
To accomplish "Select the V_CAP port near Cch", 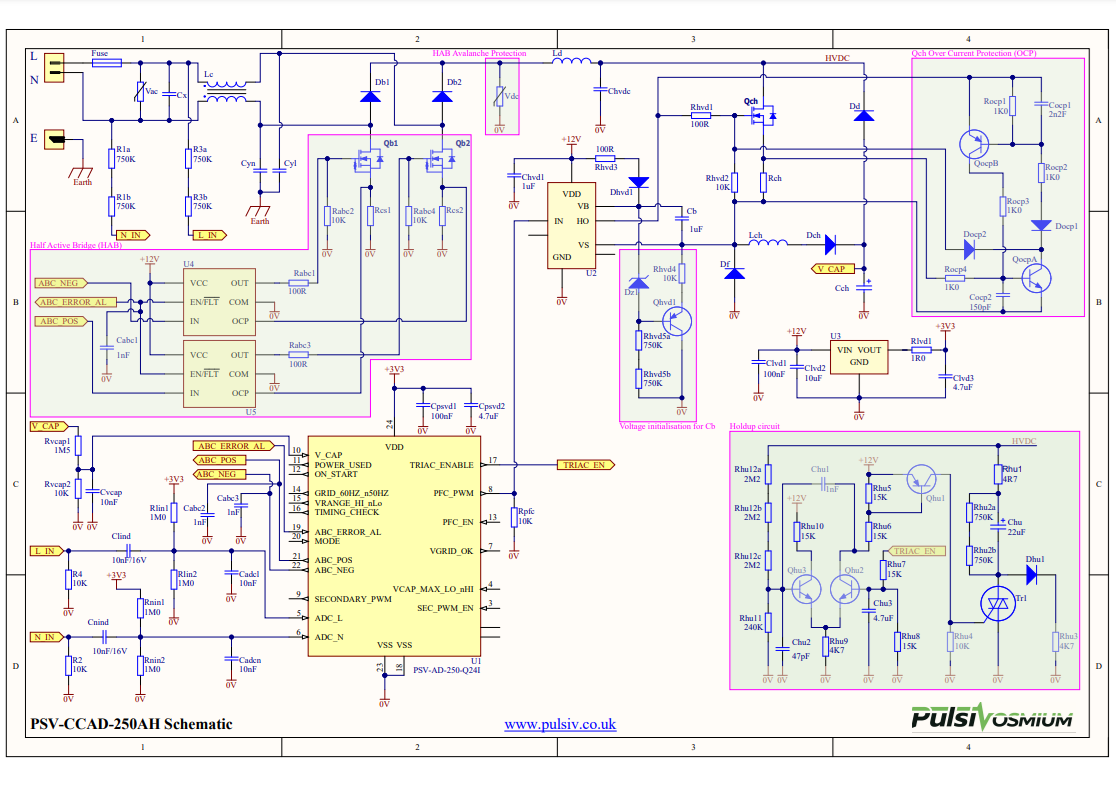I will (x=833, y=269).
